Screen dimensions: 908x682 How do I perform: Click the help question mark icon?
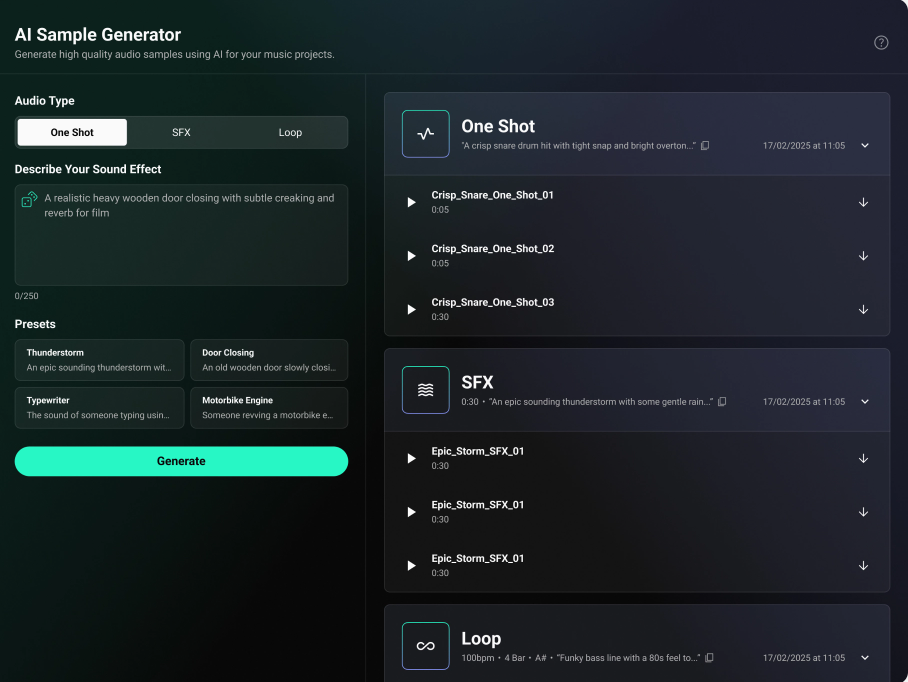881,42
